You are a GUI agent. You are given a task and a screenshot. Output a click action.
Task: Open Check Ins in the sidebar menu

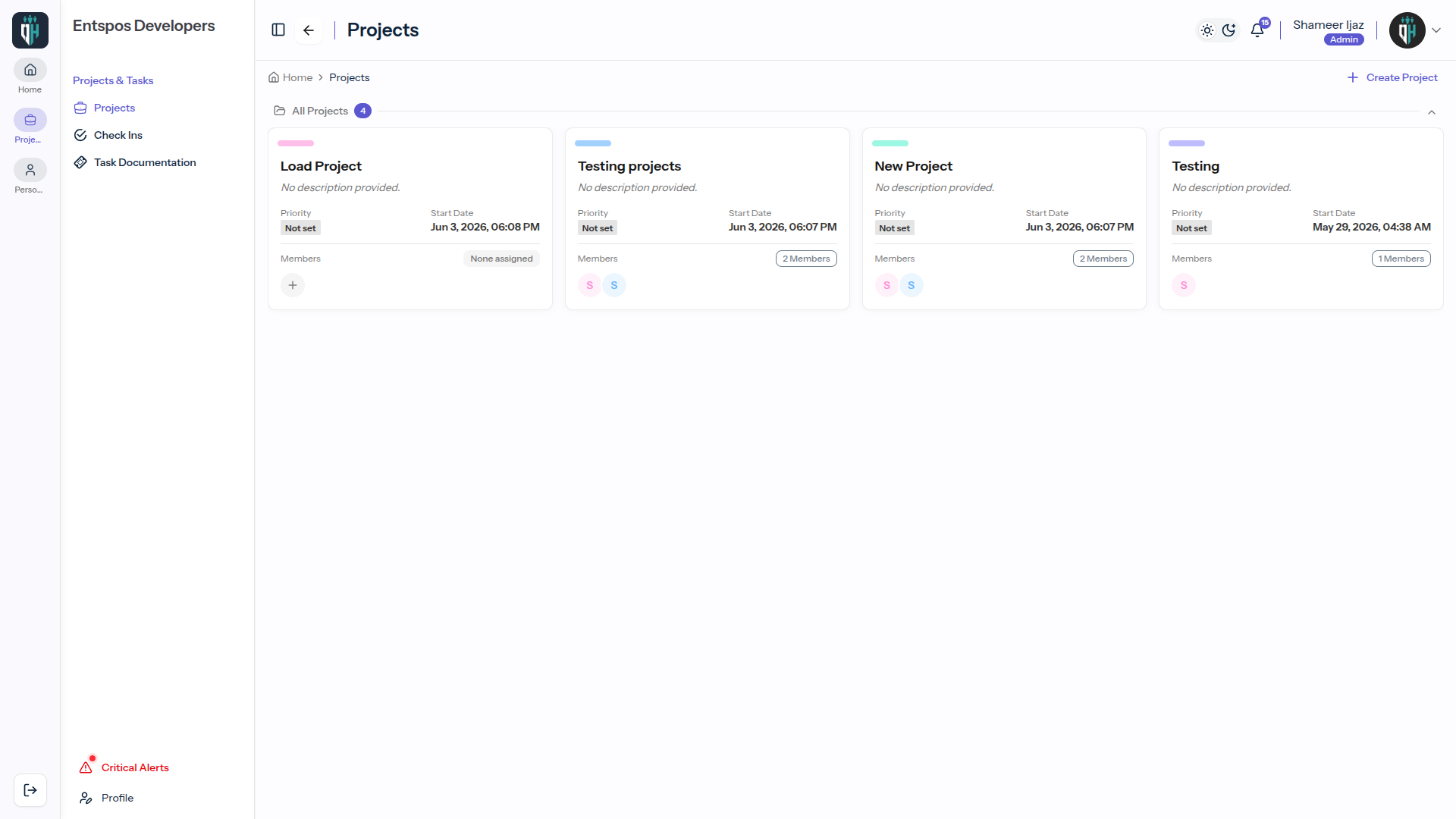[x=108, y=135]
